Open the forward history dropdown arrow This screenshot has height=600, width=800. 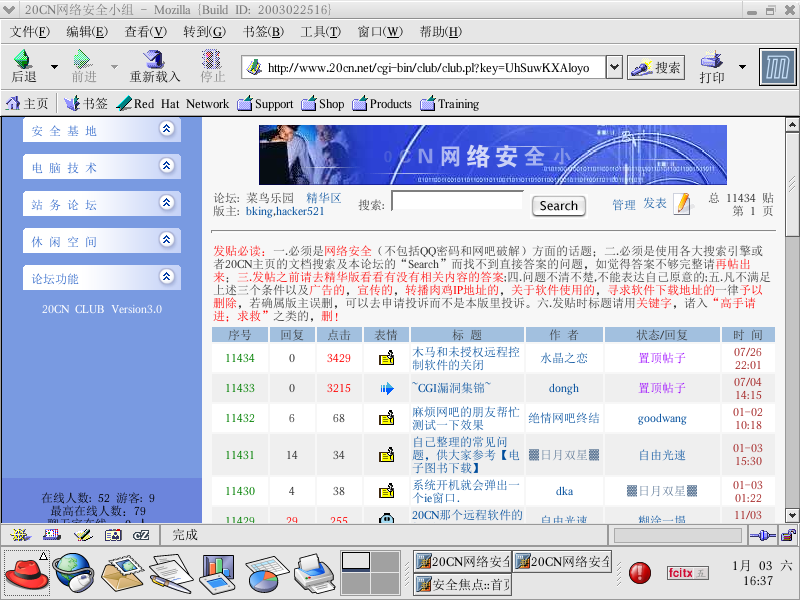(114, 67)
